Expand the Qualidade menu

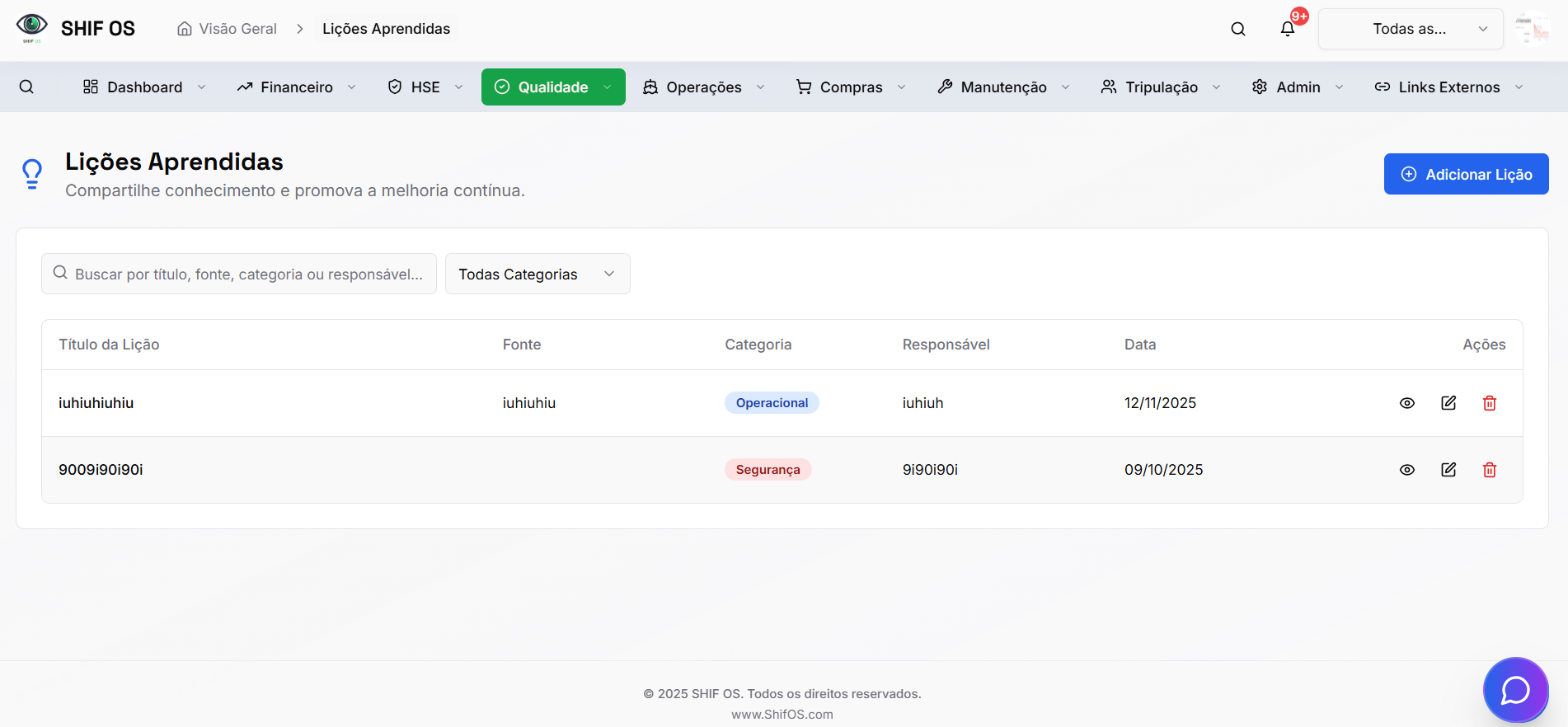click(553, 87)
